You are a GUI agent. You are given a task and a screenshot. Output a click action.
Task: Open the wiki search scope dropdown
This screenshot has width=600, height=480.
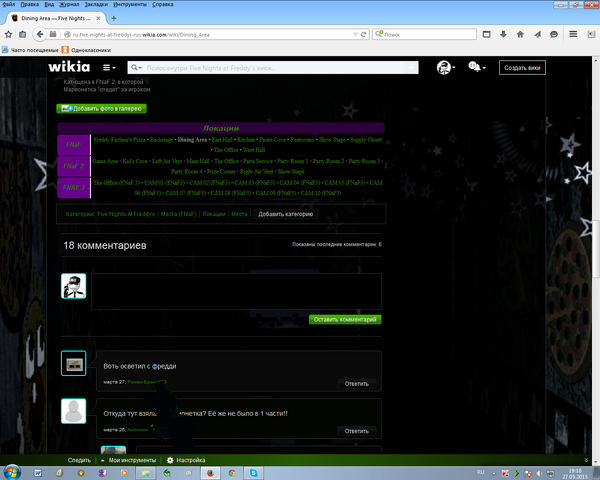[136, 67]
